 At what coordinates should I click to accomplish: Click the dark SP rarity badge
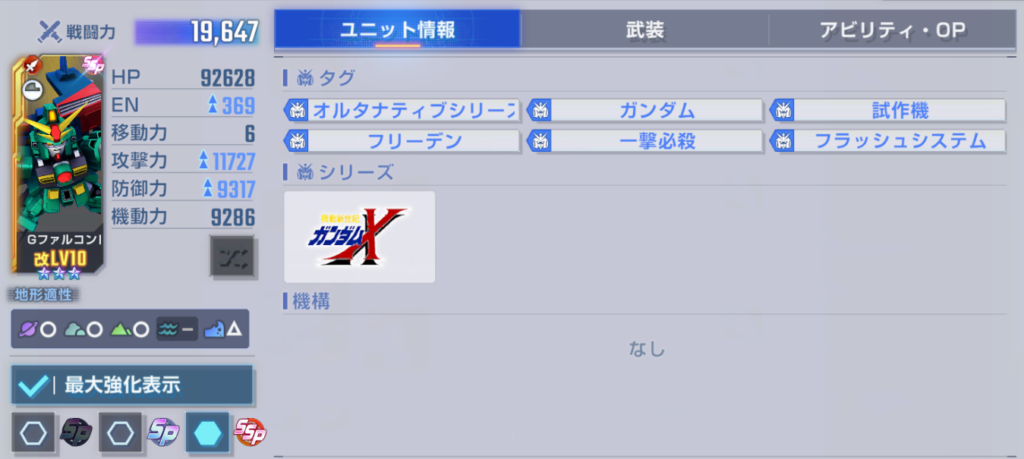(x=76, y=433)
